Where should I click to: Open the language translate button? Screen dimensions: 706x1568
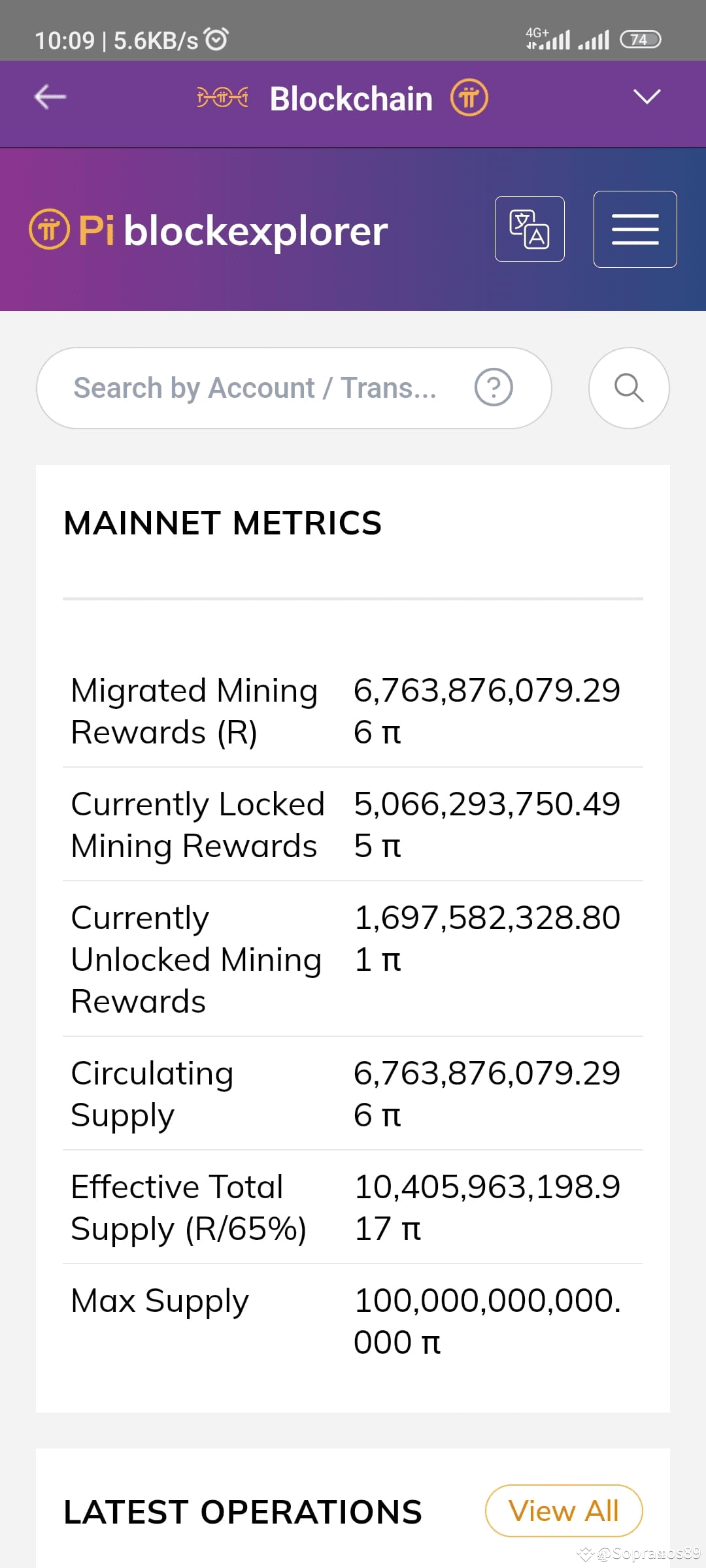[529, 229]
